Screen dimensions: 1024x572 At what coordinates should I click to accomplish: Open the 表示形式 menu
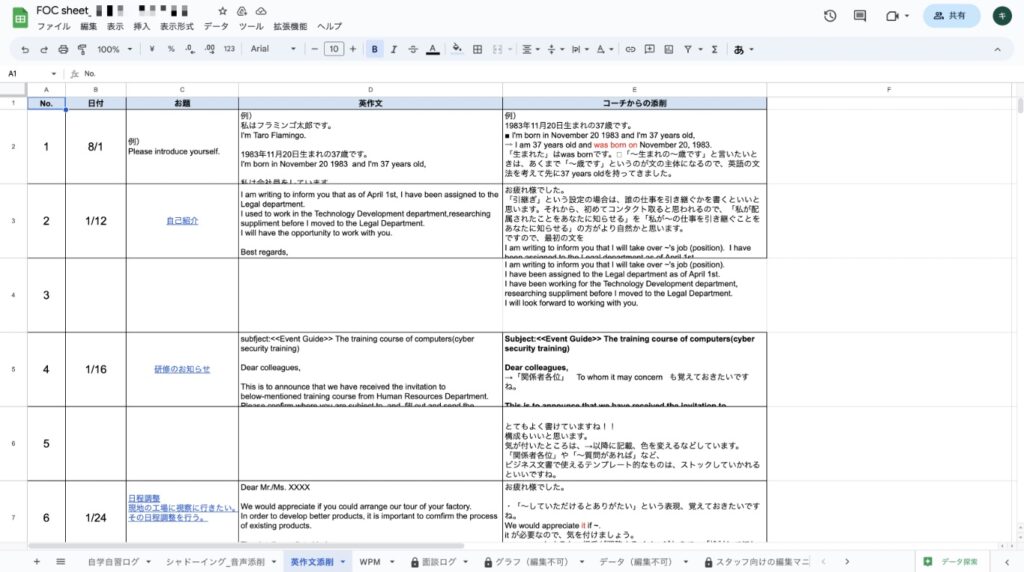(x=177, y=27)
